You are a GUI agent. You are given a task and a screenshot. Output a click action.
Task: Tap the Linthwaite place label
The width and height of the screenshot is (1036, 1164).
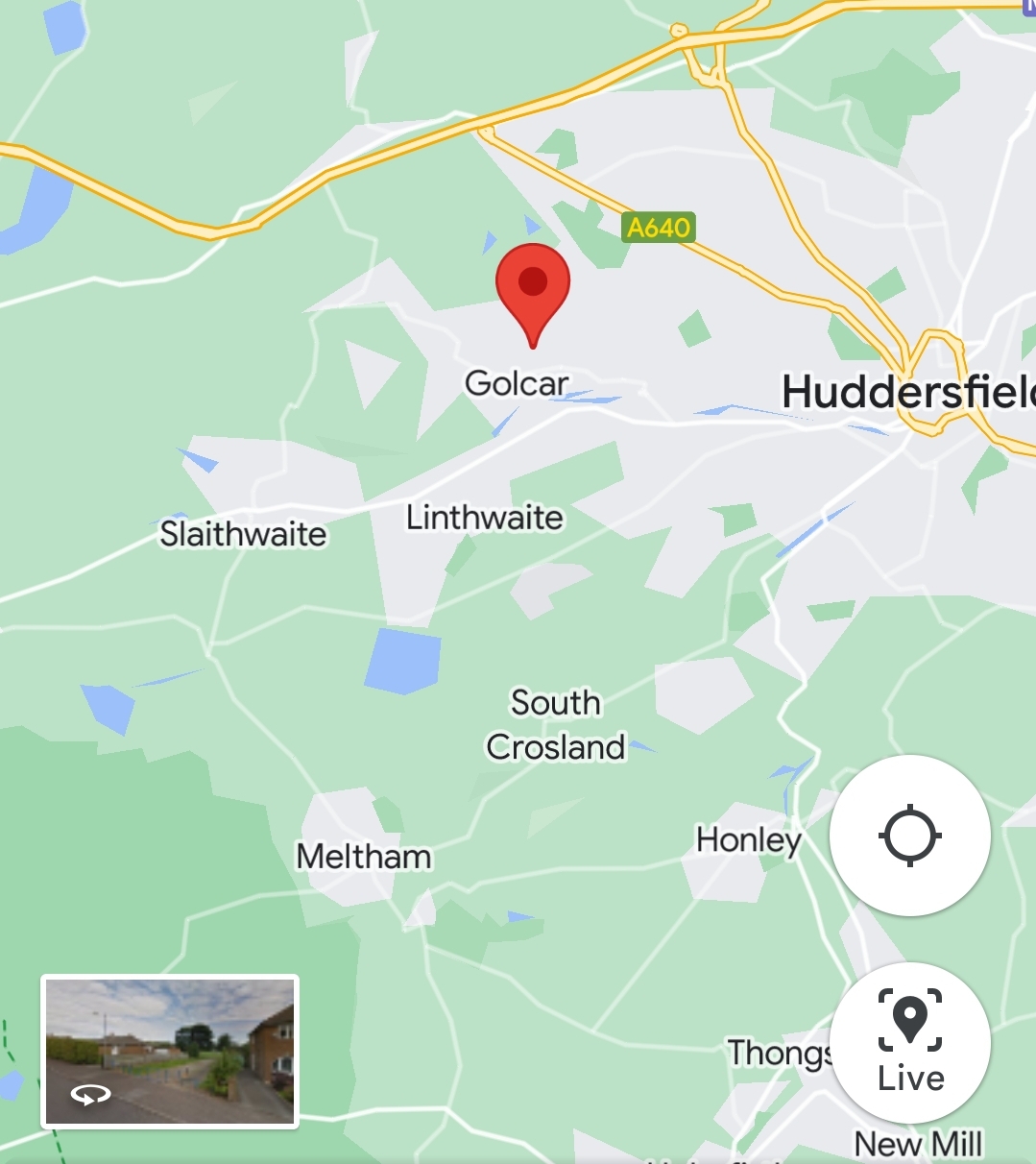[x=485, y=518]
